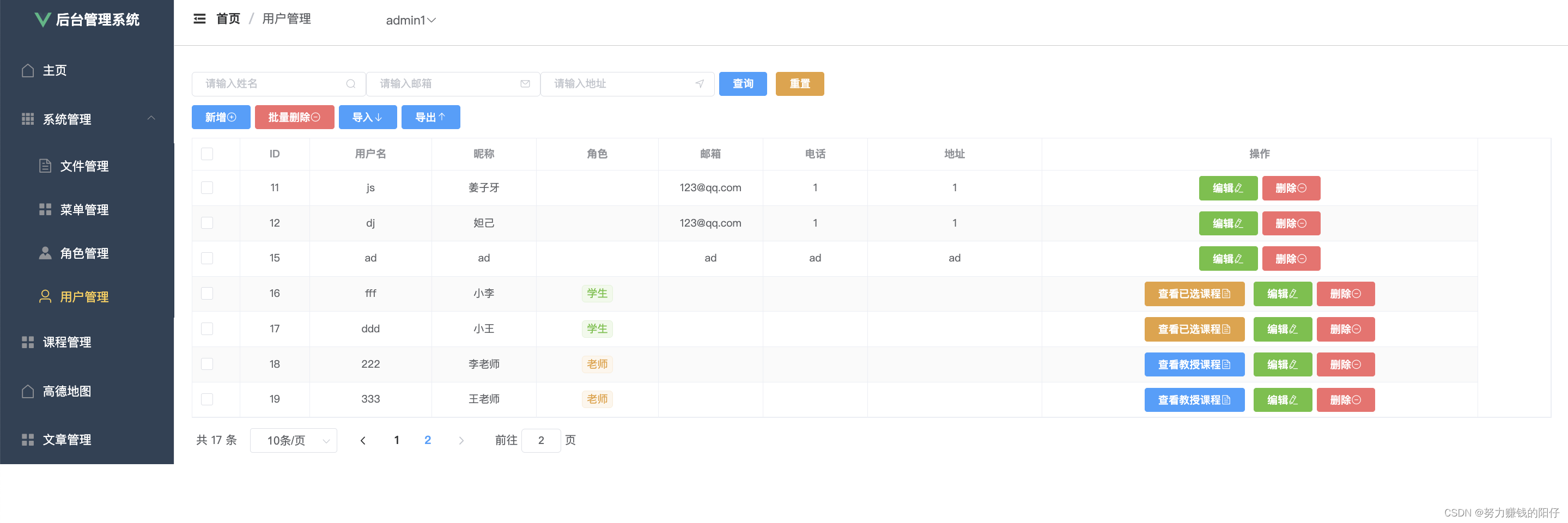Click the 新增 add button
This screenshot has height=523, width=1568.
click(x=221, y=118)
